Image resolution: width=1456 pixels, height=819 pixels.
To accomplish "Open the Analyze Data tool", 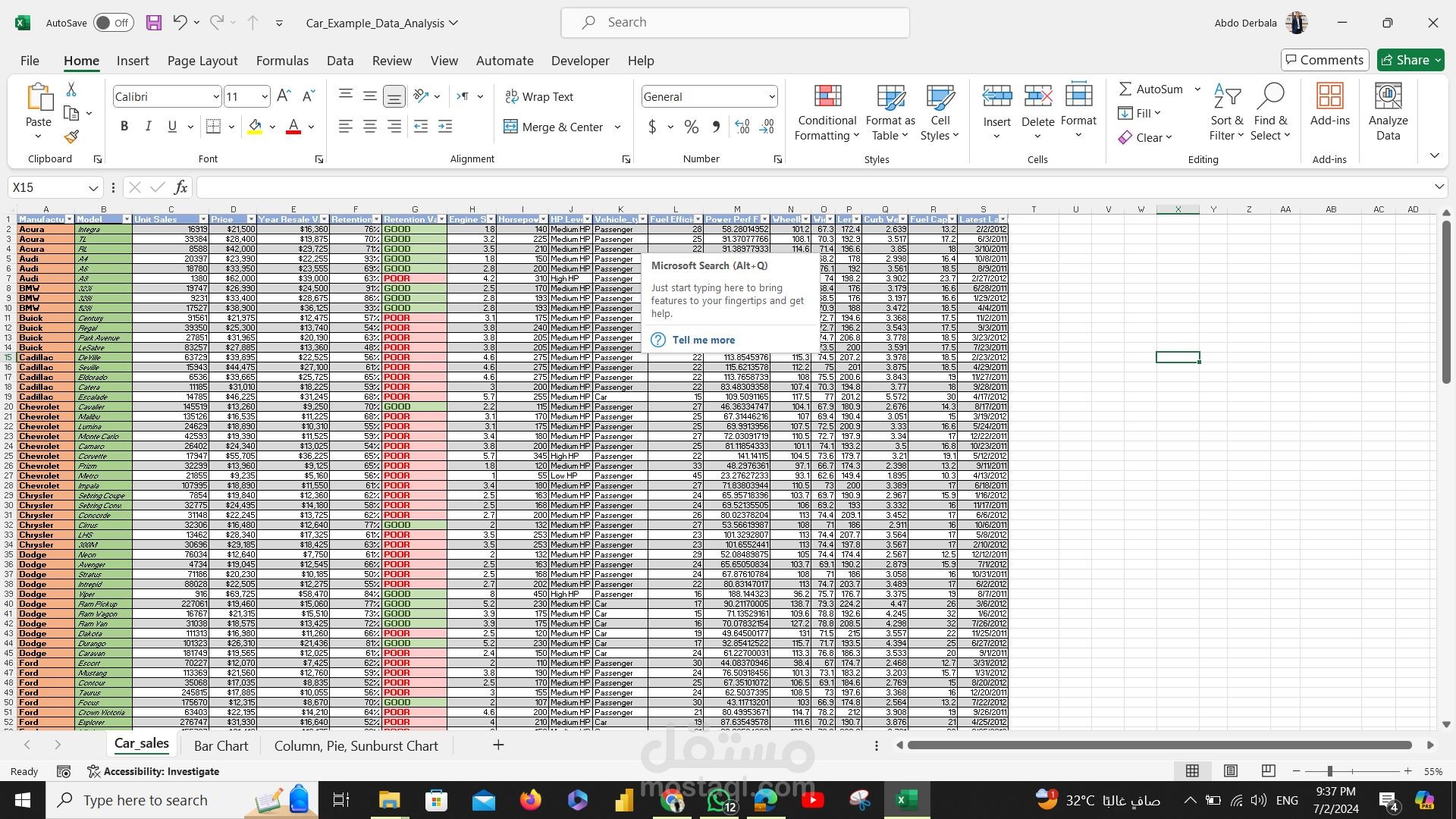I will pos(1388,111).
